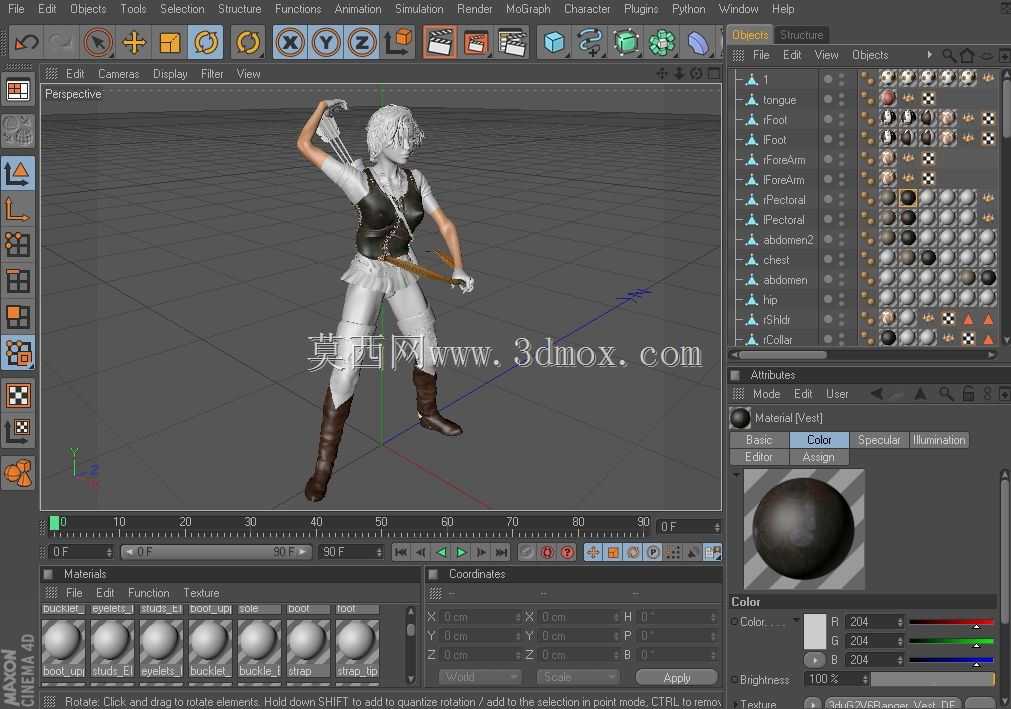Adjust the red R color slider

click(951, 622)
